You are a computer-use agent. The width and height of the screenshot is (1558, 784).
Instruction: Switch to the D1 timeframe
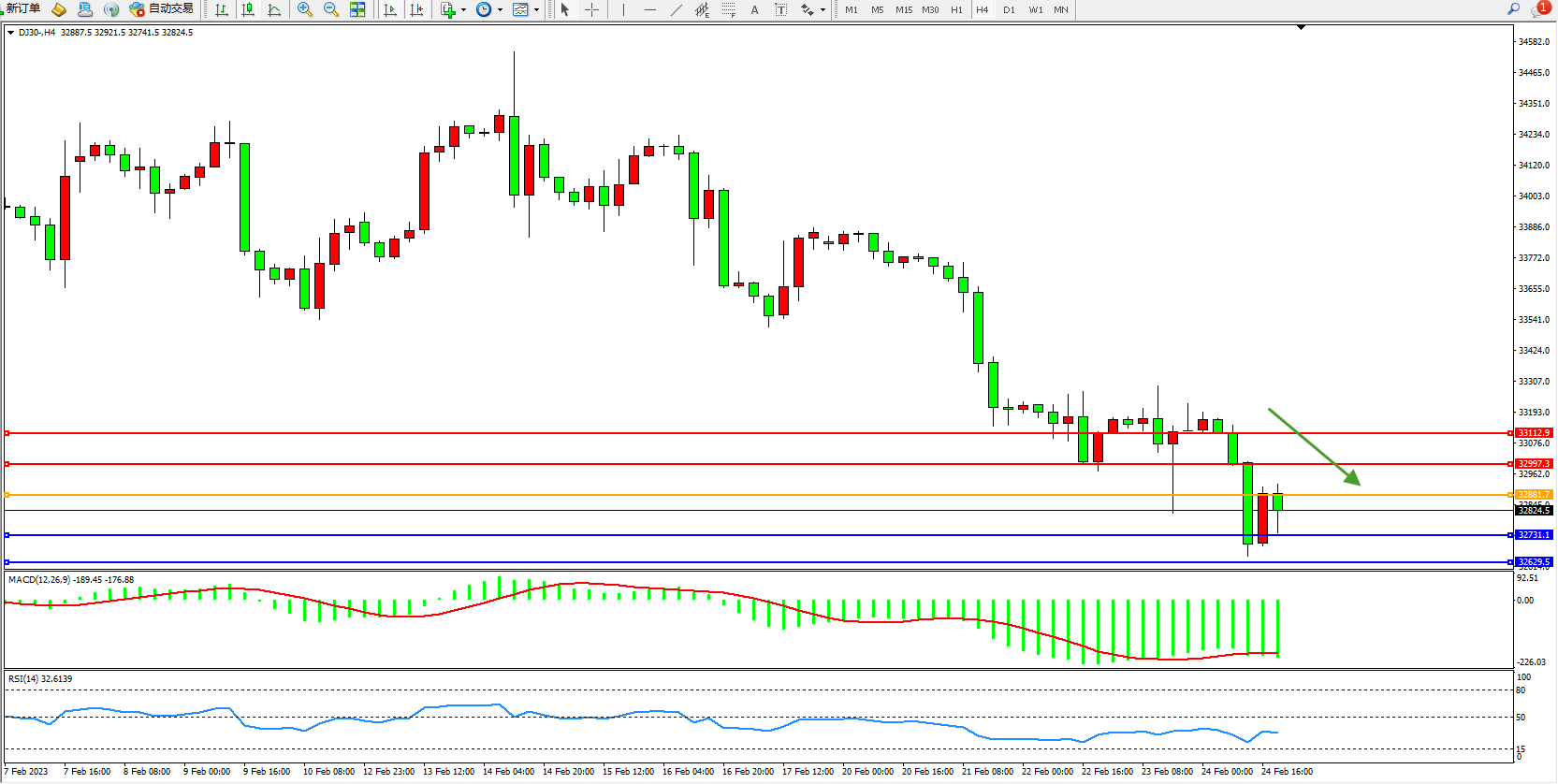(x=1009, y=9)
